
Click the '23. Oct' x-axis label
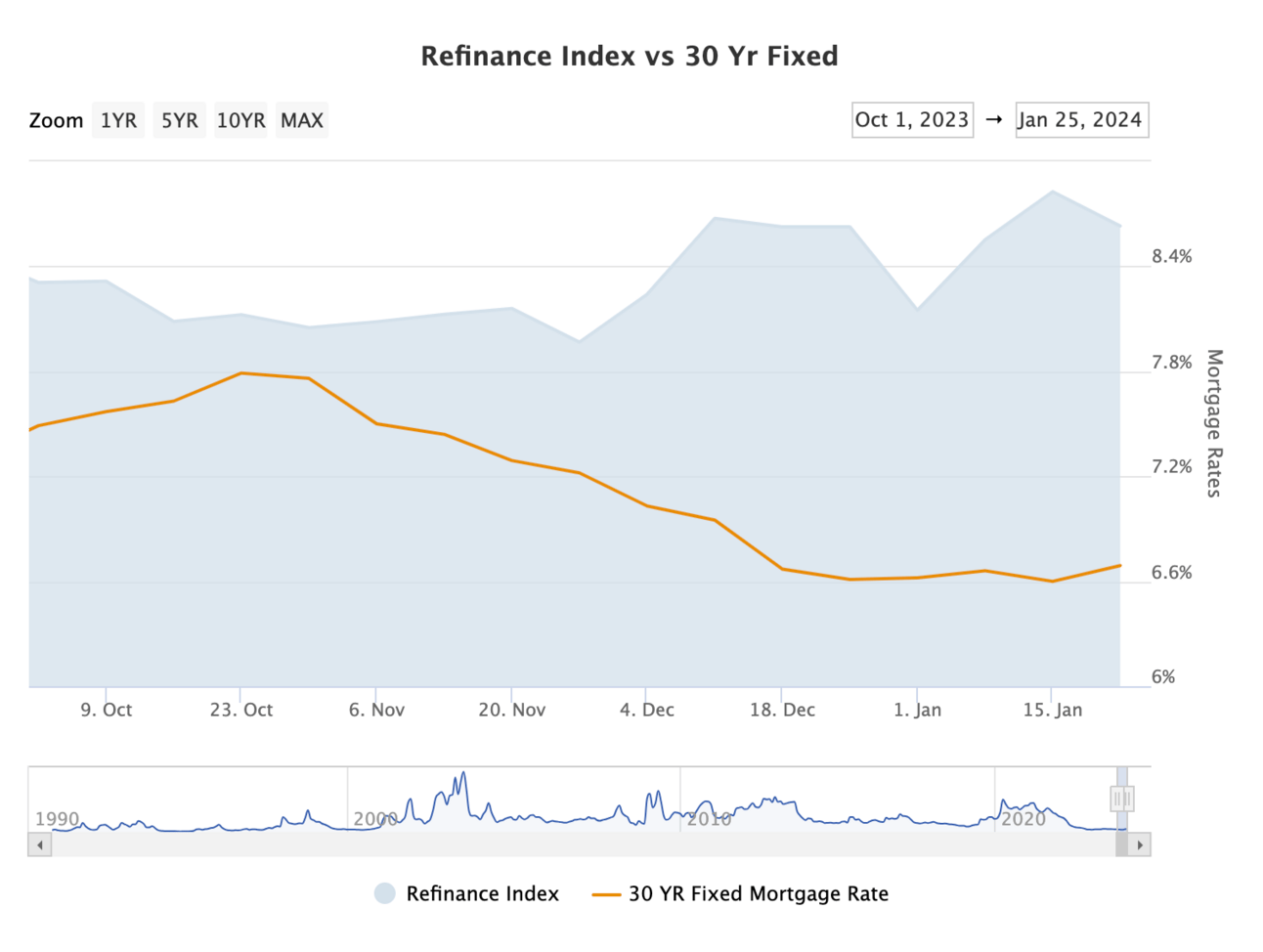click(x=240, y=710)
